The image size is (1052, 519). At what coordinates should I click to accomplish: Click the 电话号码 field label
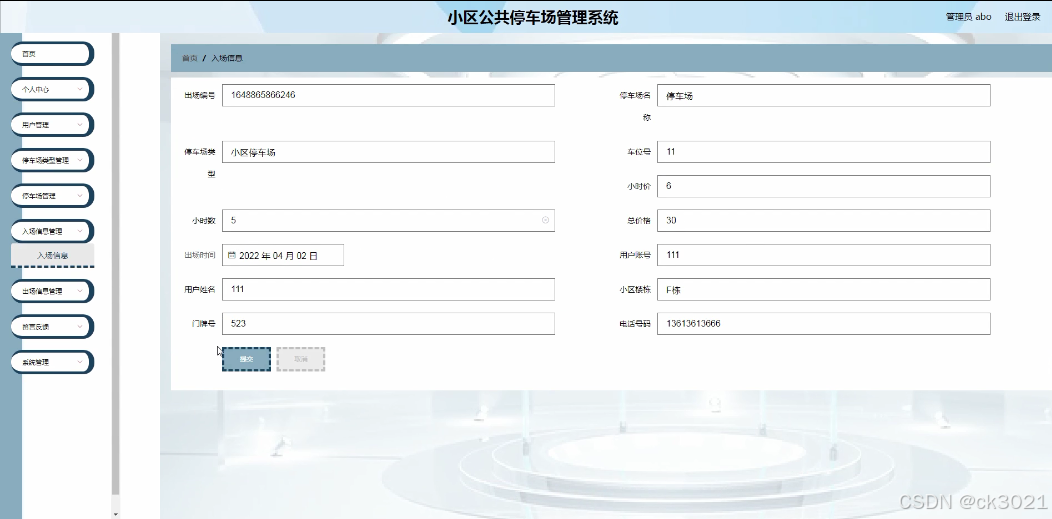[x=635, y=323]
